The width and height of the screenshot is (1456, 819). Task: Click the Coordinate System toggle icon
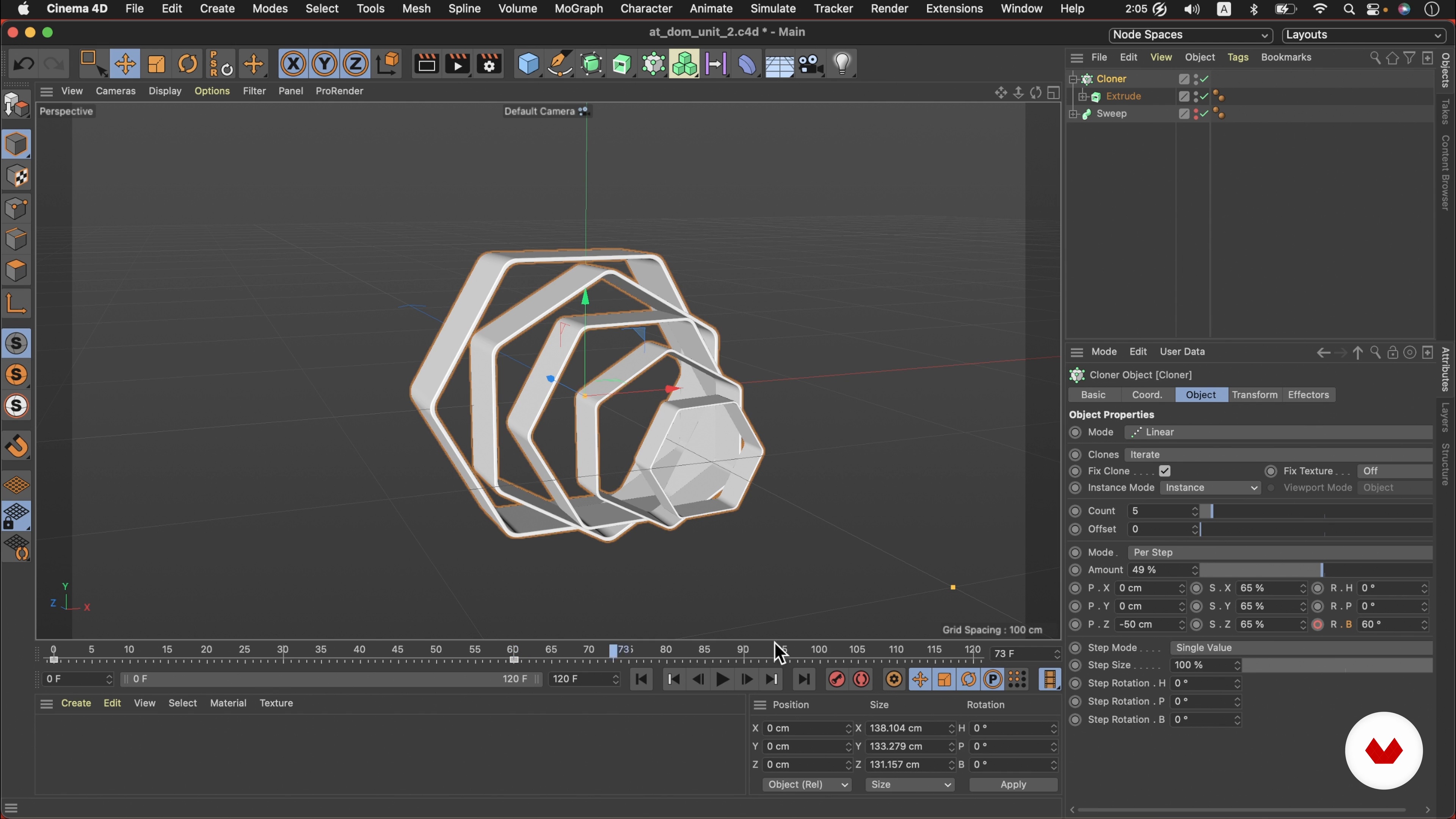388,64
